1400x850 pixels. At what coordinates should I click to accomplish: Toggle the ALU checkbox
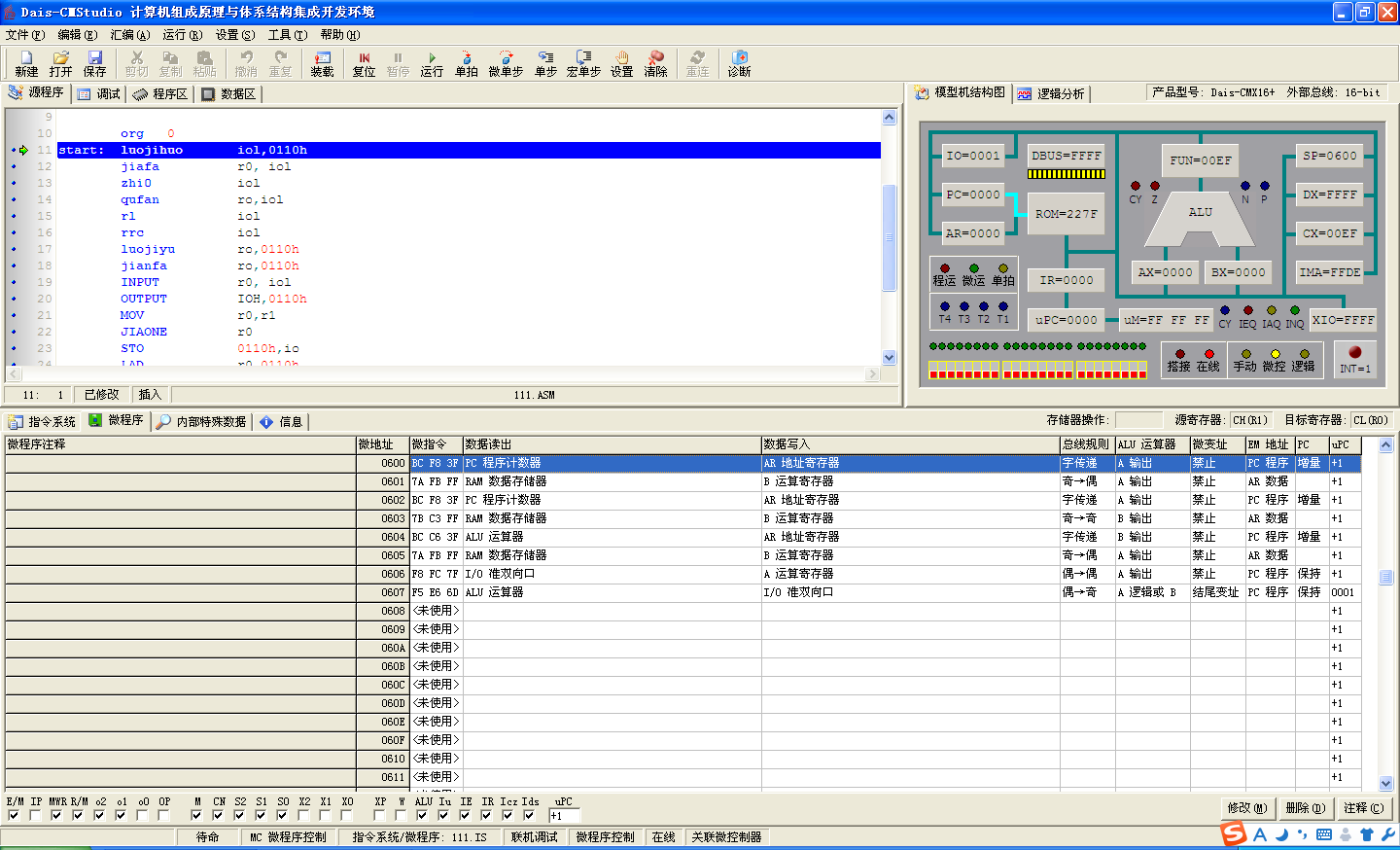422,815
